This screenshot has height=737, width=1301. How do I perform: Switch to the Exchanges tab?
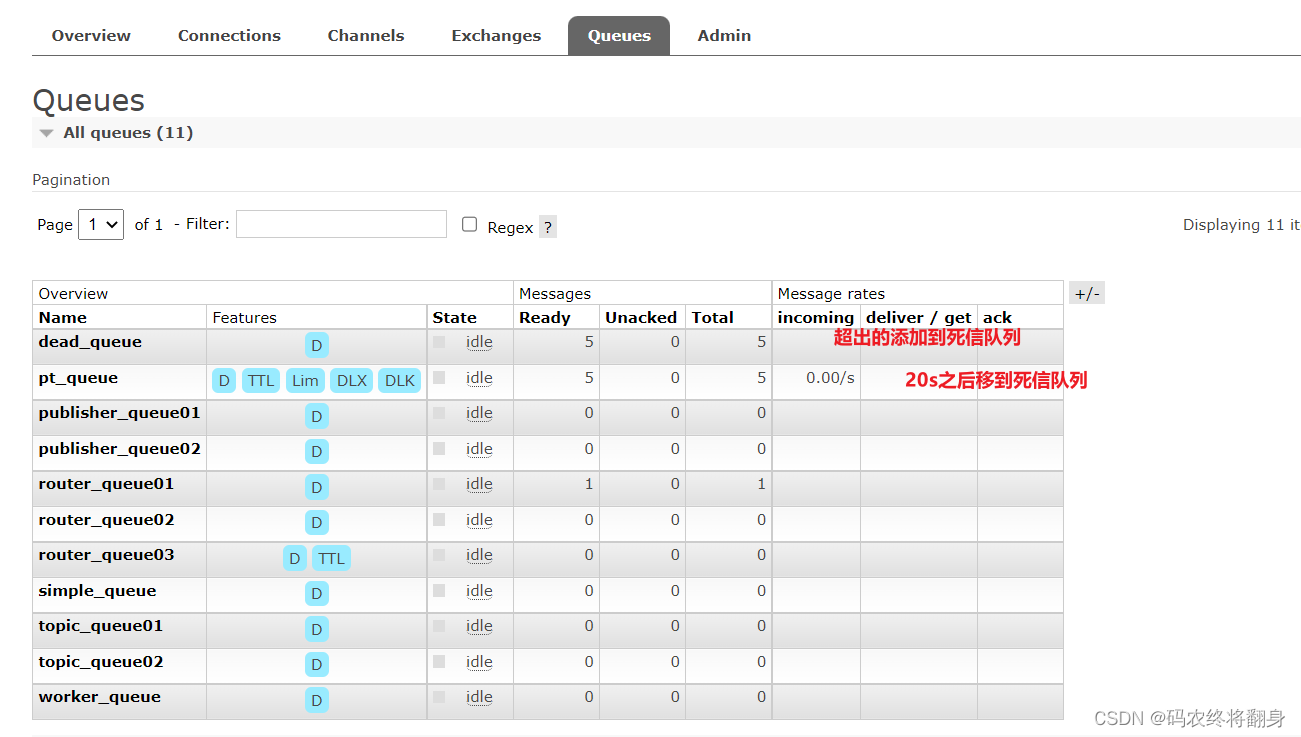[496, 35]
